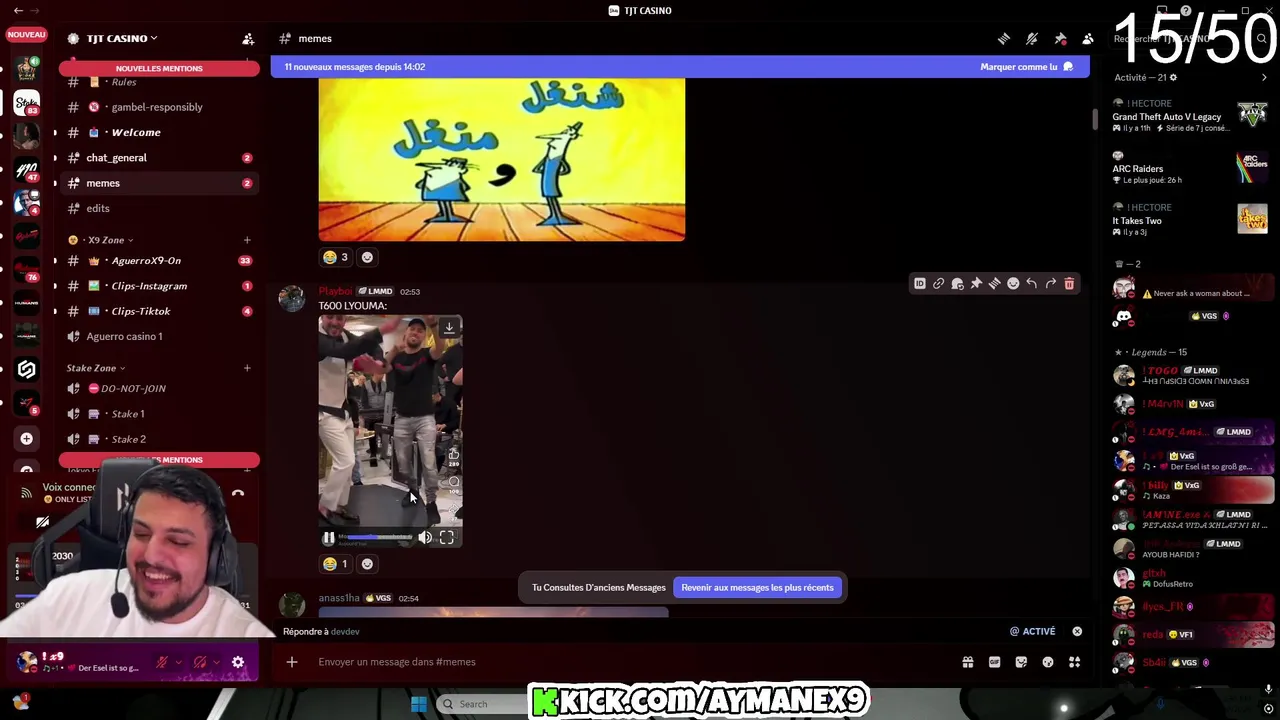Forward the hovered message
Viewport: 1280px width, 720px height.
point(1050,284)
